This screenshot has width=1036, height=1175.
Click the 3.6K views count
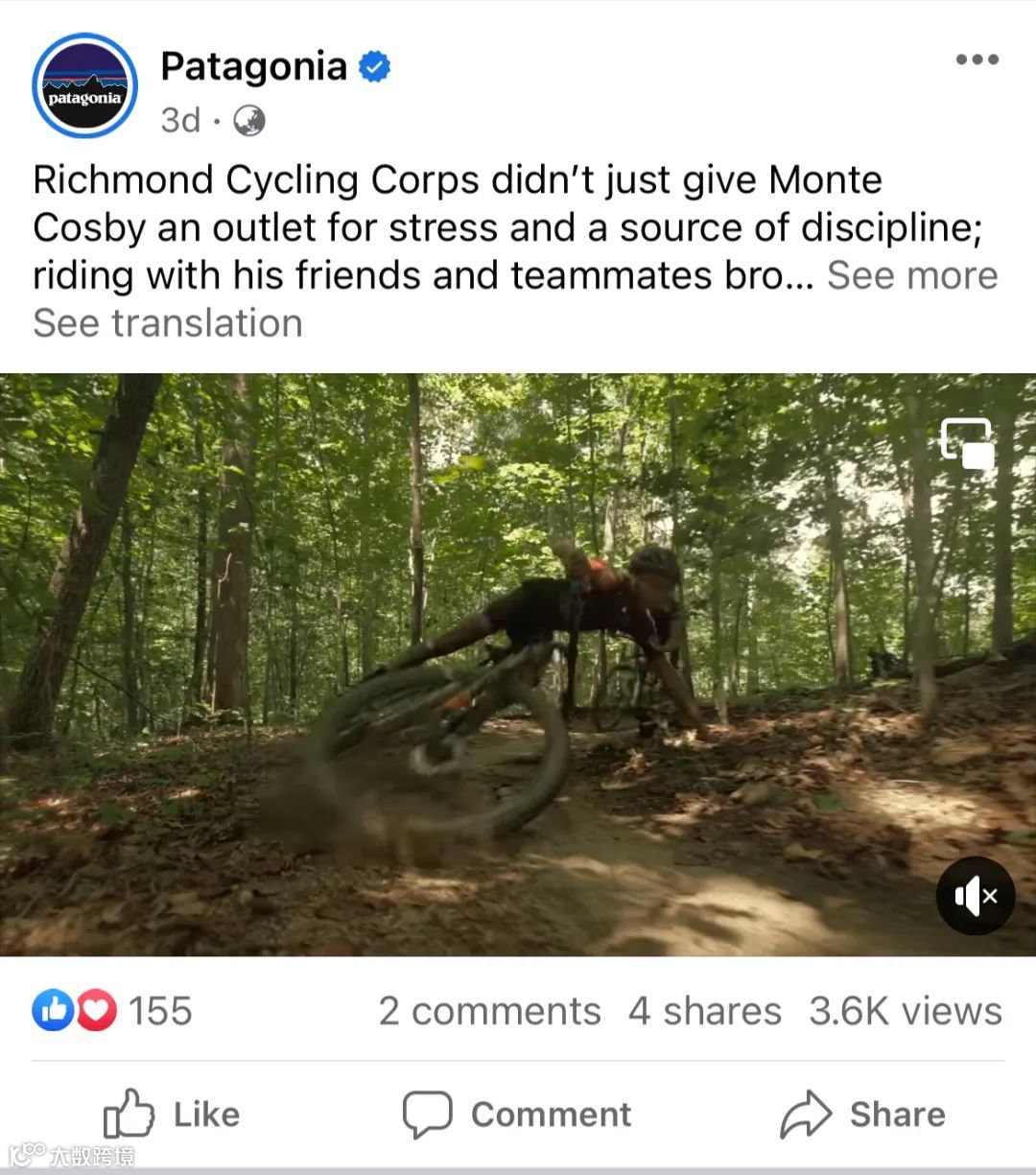click(x=906, y=1011)
